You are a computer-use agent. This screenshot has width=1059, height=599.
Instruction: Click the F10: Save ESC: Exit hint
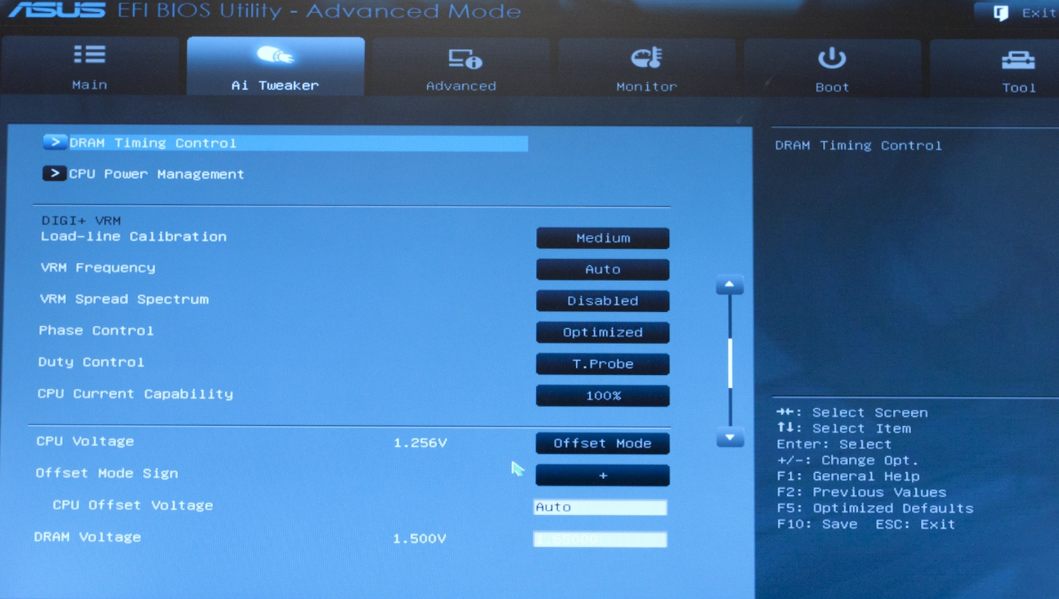click(x=866, y=524)
